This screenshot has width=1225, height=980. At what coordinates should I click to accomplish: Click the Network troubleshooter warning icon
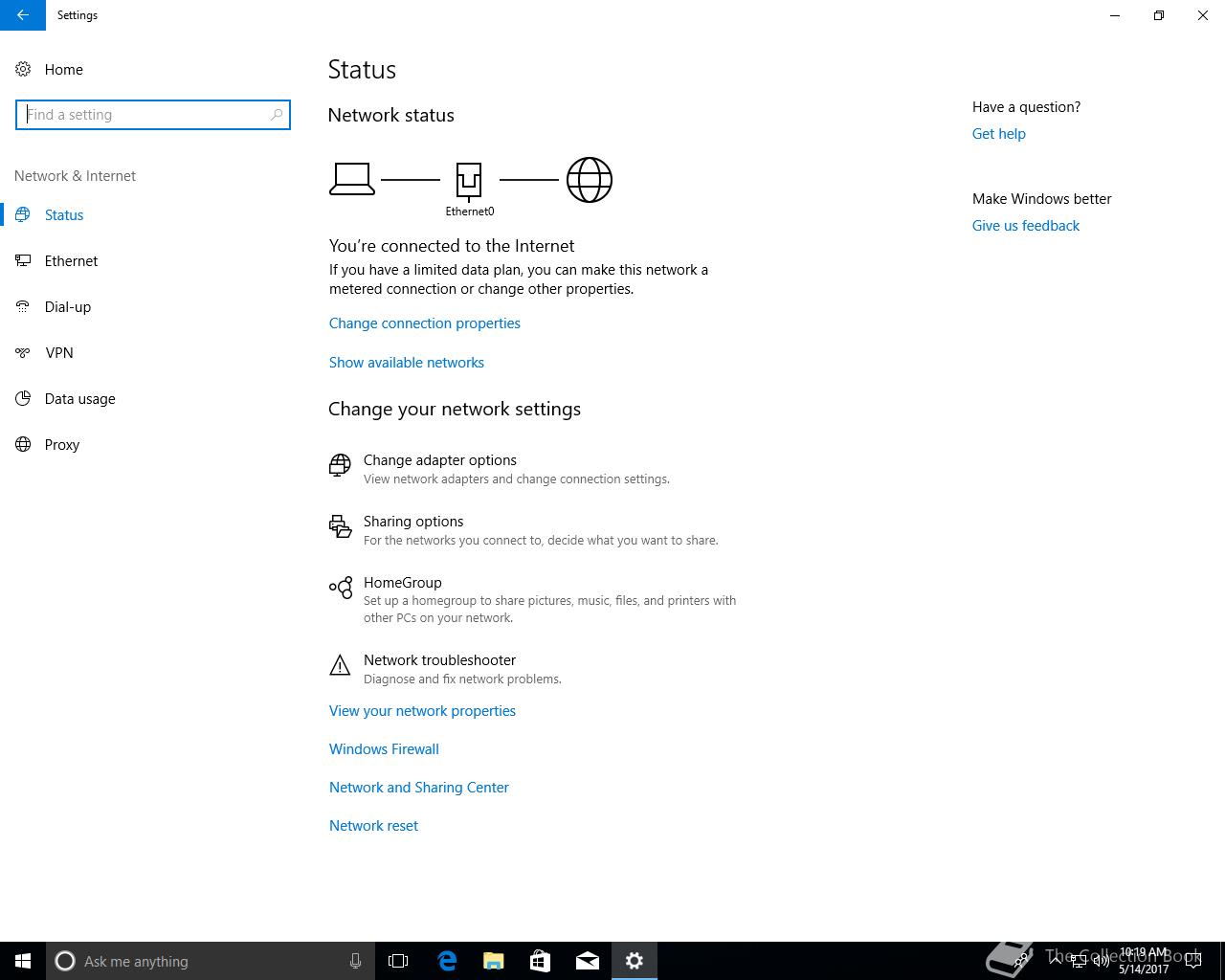pyautogui.click(x=340, y=665)
